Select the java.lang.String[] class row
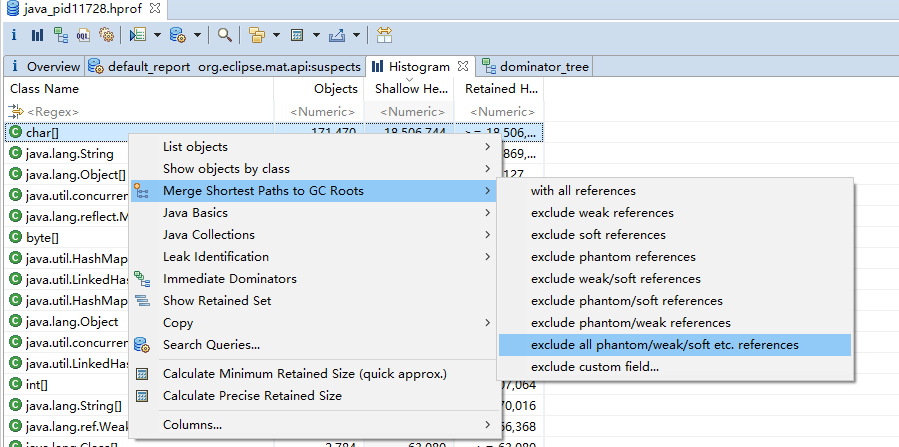The width and height of the screenshot is (899, 447). point(66,406)
